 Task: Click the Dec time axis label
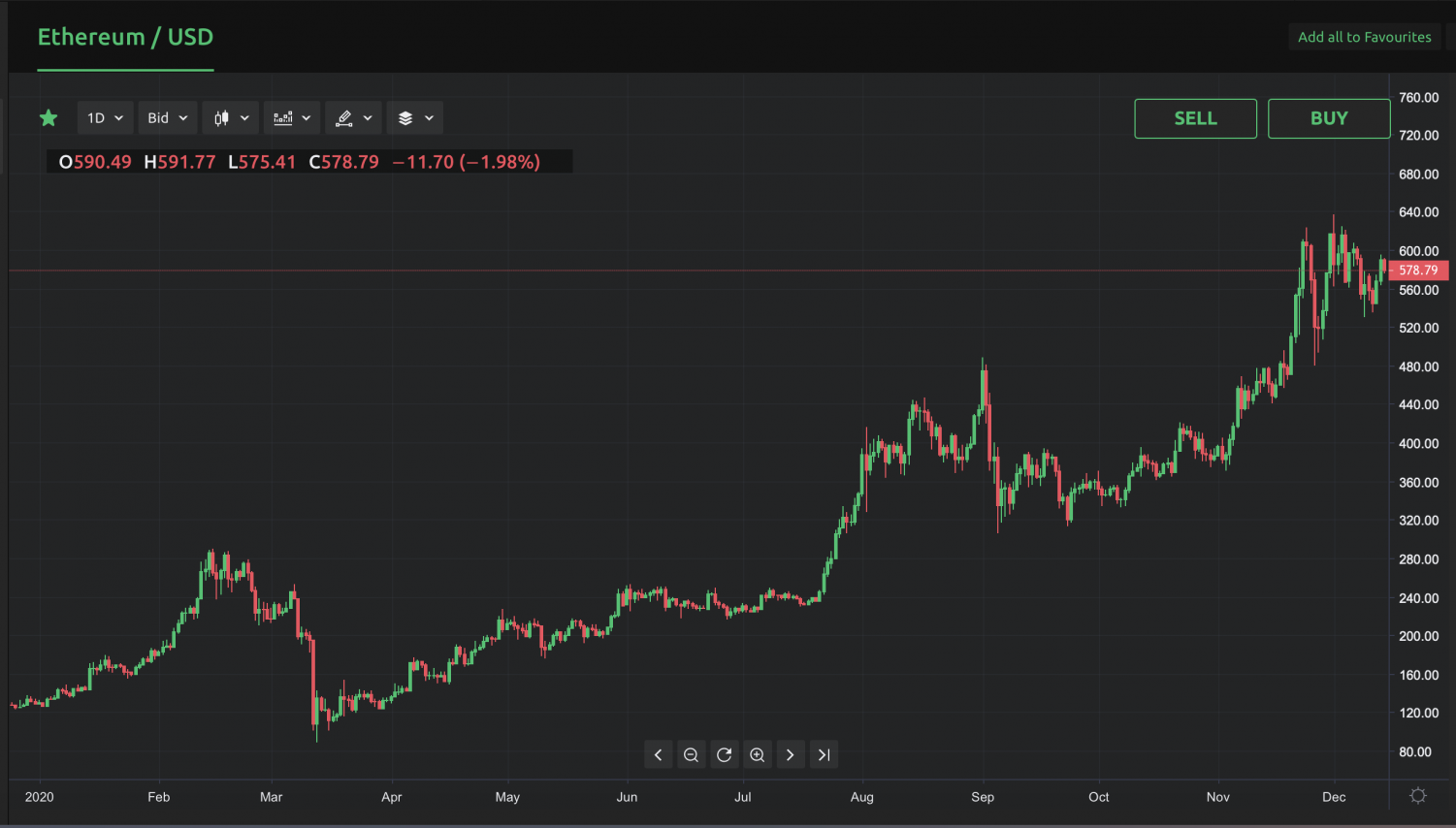[1334, 797]
